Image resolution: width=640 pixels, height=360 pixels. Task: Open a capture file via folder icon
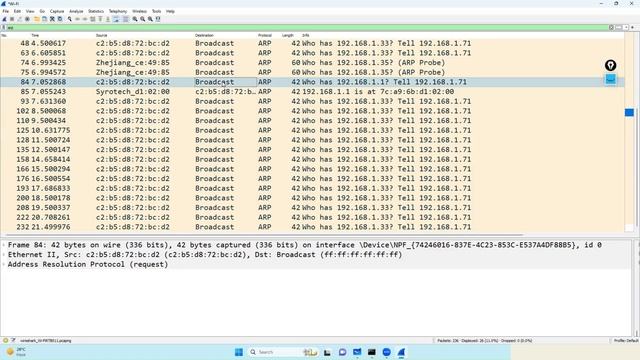pyautogui.click(x=36, y=19)
